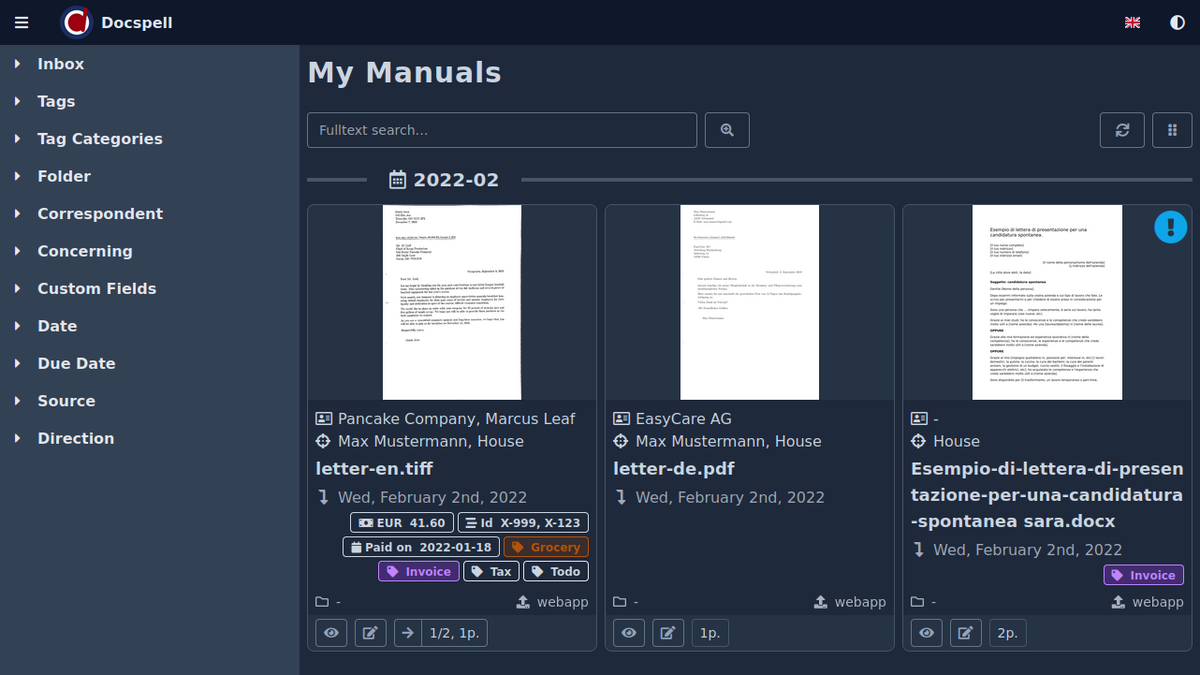Refresh the document list
The height and width of the screenshot is (675, 1200).
pyautogui.click(x=1122, y=130)
